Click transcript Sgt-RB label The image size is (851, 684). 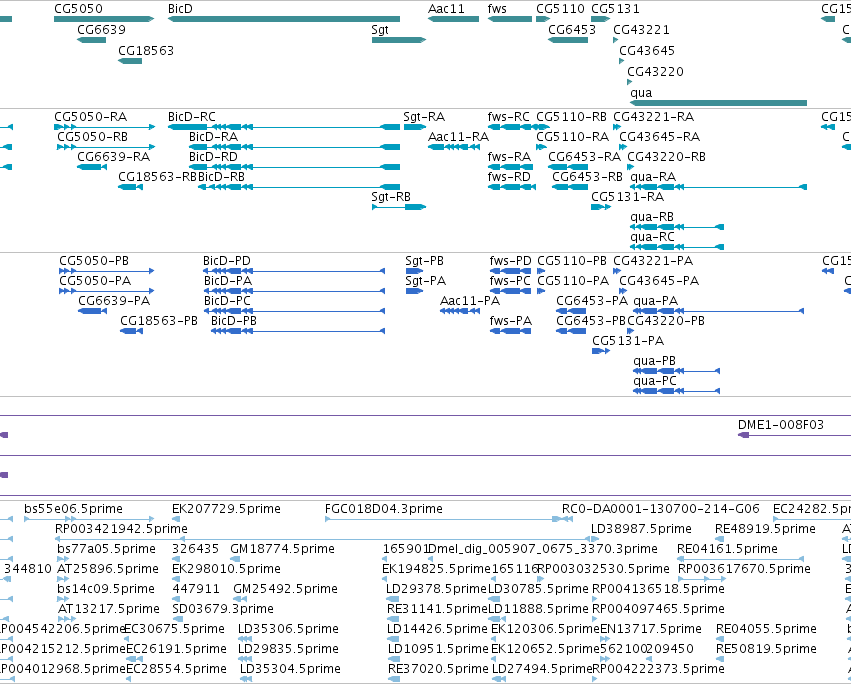click(391, 197)
